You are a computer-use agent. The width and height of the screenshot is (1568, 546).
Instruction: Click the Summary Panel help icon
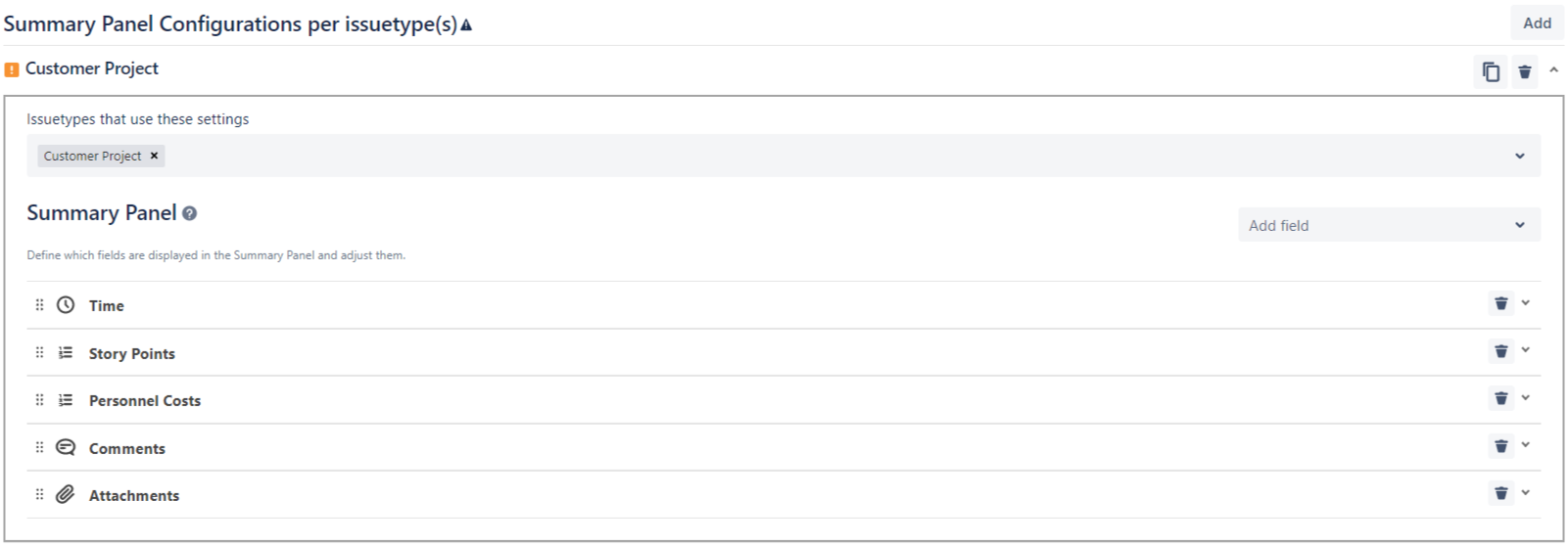190,213
